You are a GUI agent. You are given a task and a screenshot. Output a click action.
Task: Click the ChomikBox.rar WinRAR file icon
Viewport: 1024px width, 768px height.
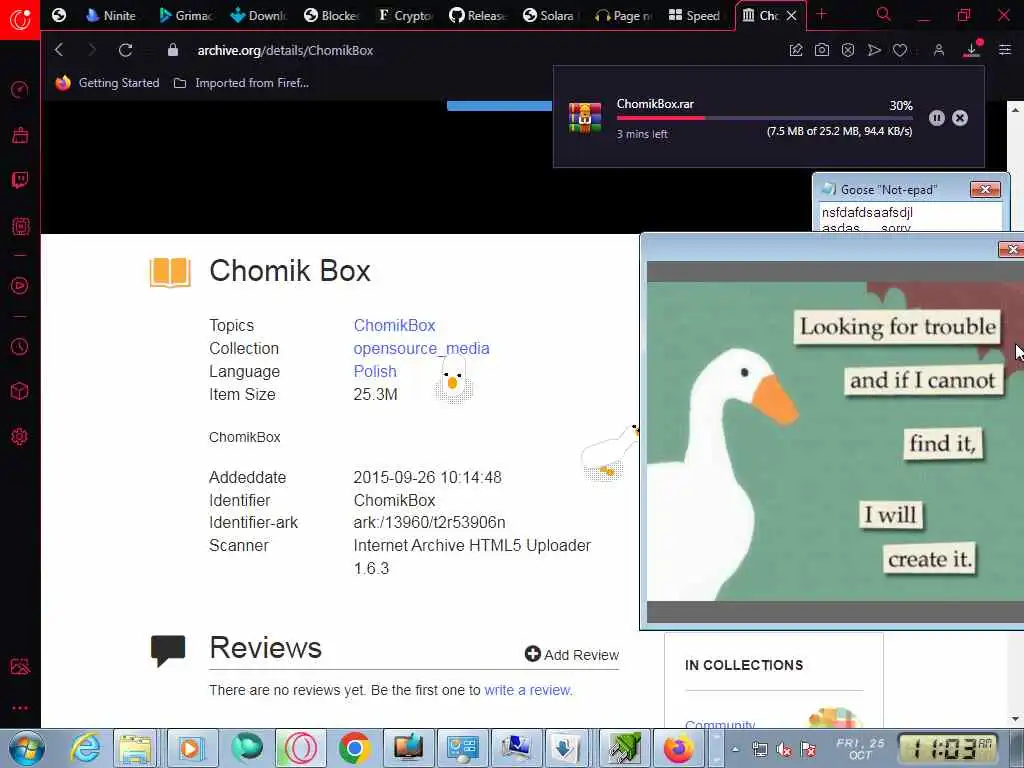584,118
